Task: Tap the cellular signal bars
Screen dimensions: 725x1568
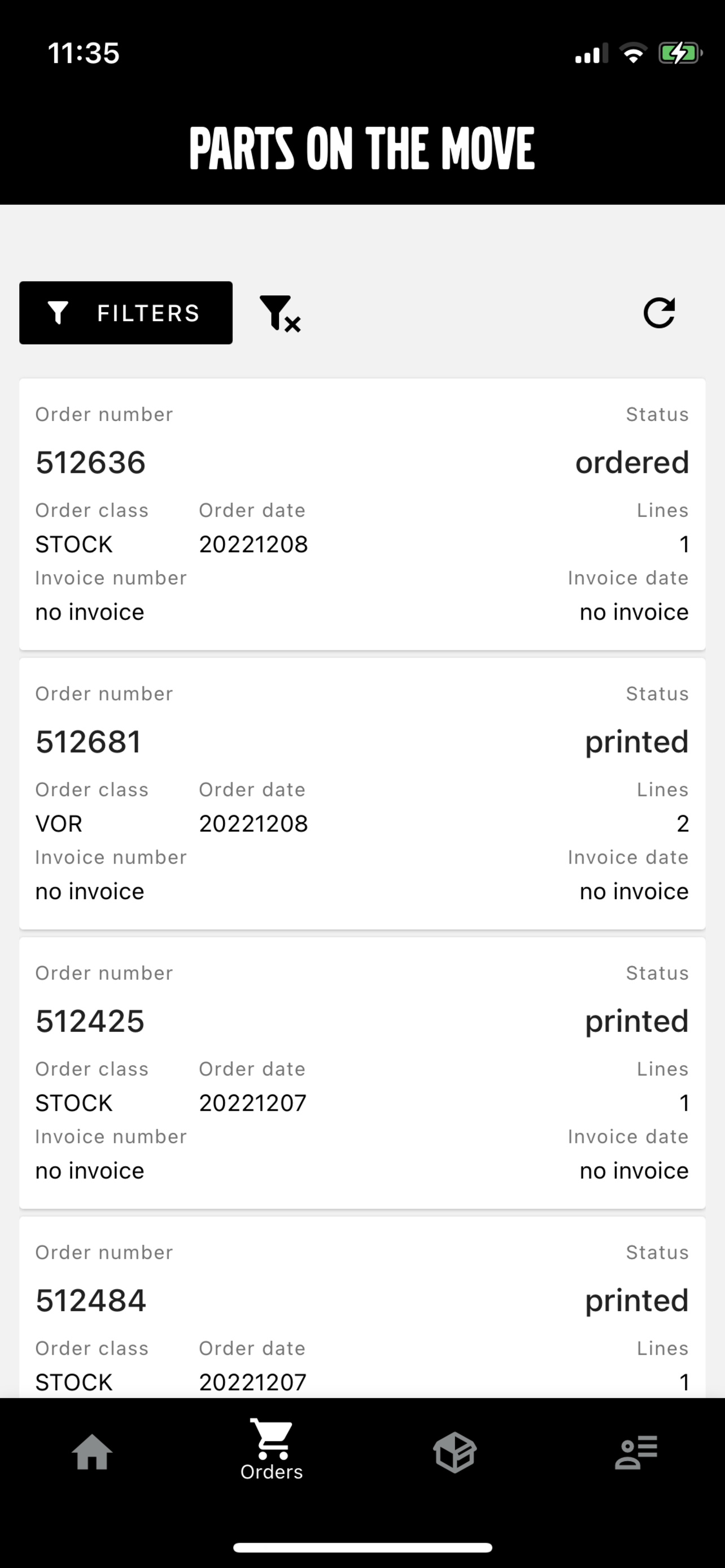Action: (x=591, y=54)
